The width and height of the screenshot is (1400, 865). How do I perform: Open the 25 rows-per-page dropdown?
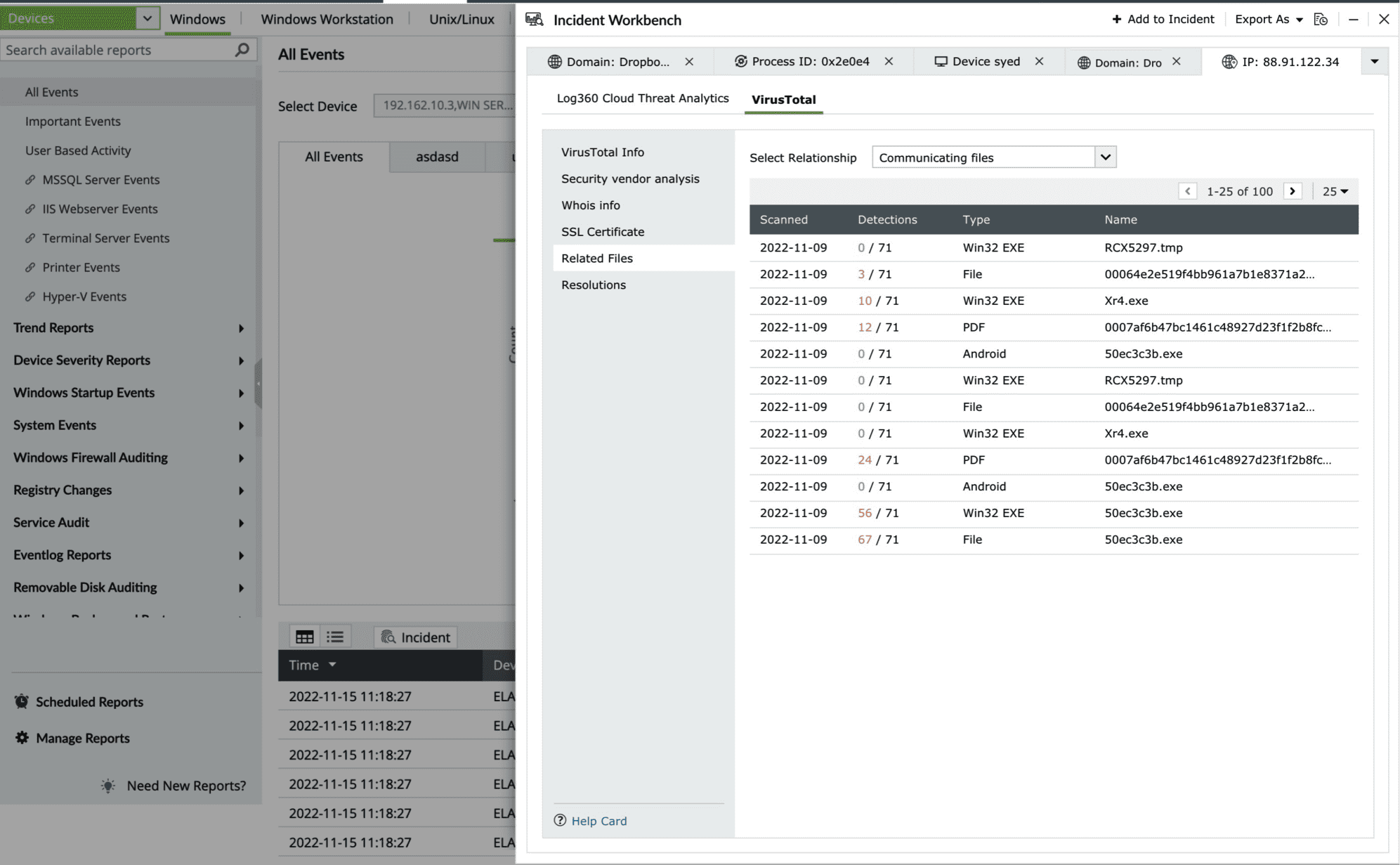1335,191
